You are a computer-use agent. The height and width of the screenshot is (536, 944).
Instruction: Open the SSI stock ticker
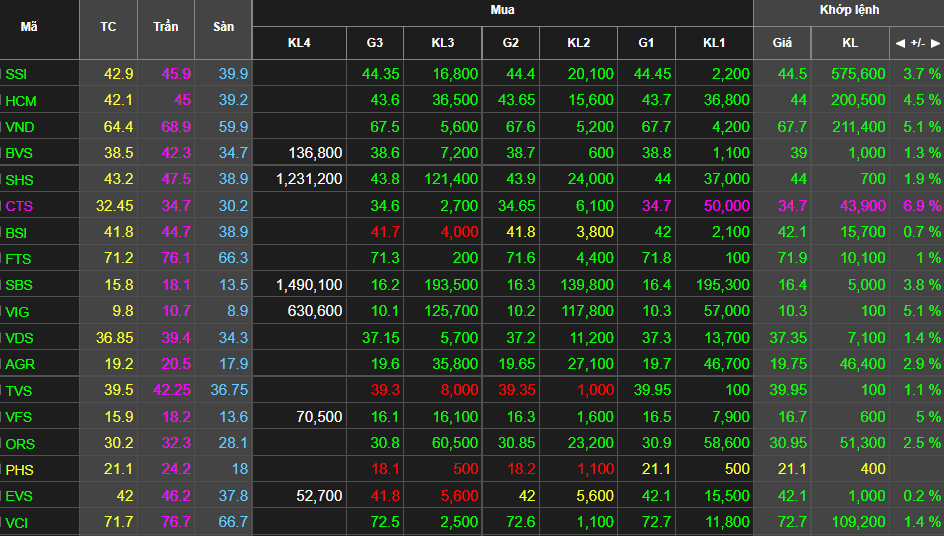tap(17, 74)
